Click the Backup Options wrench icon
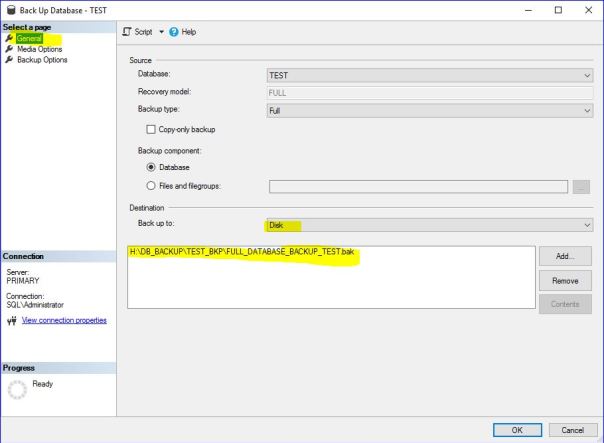 (9, 60)
